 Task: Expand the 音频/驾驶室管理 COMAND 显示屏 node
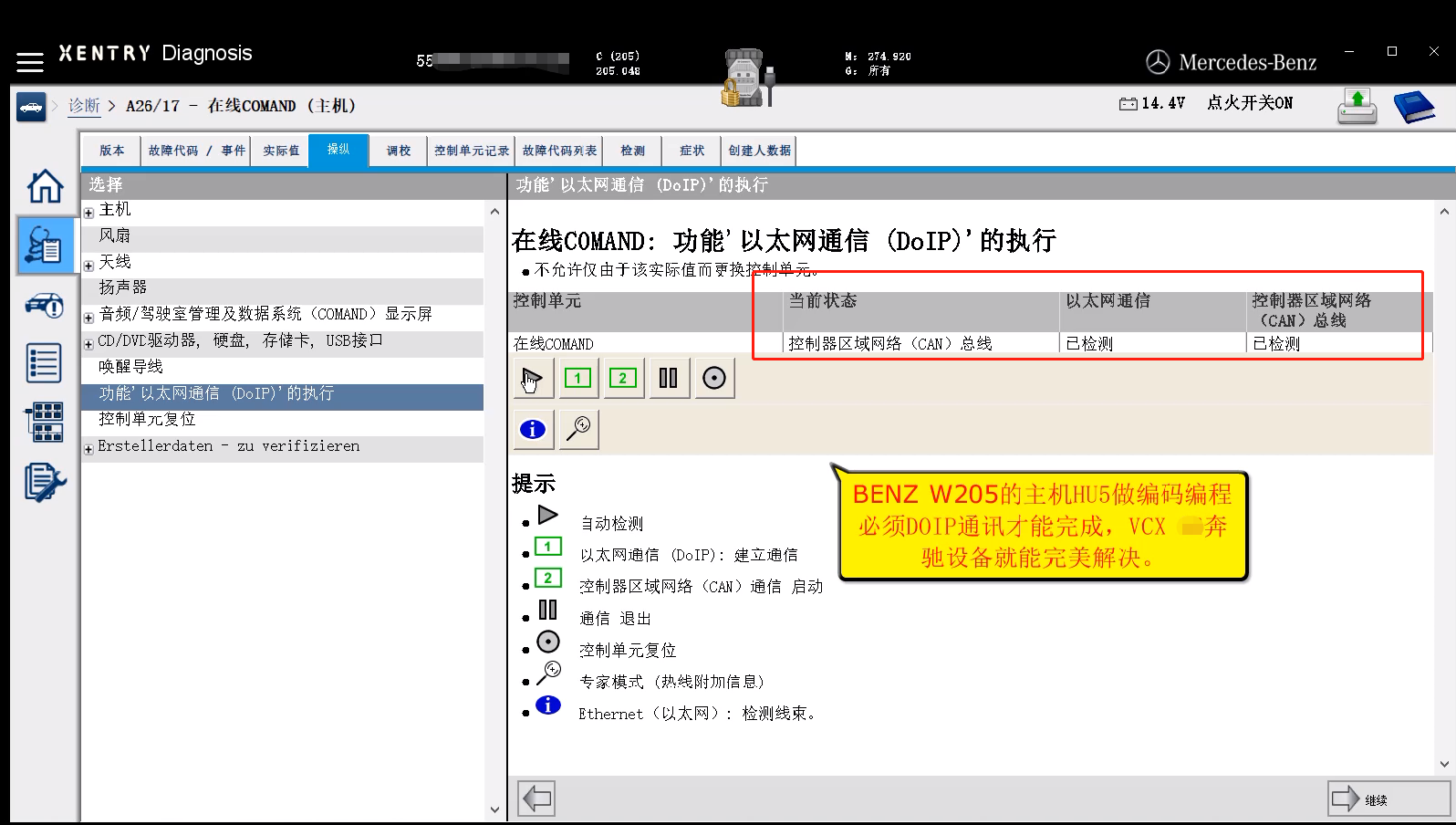click(88, 319)
